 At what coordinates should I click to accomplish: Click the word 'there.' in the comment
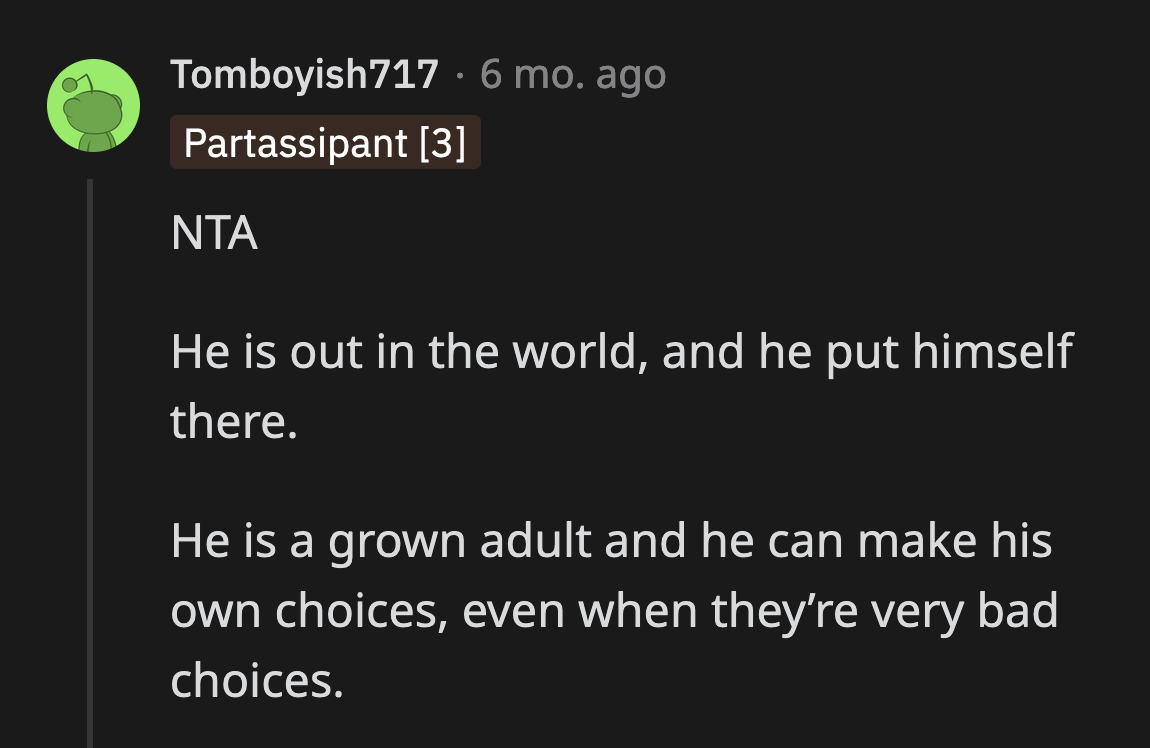(x=234, y=421)
